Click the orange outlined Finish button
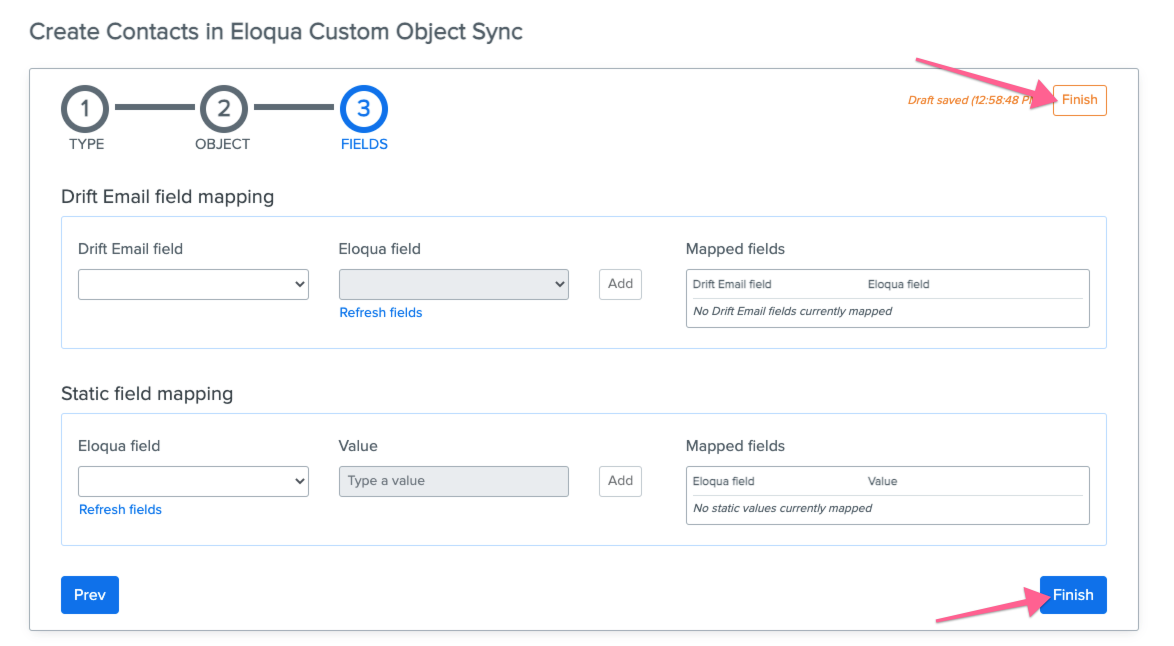The image size is (1174, 646). 1079,100
